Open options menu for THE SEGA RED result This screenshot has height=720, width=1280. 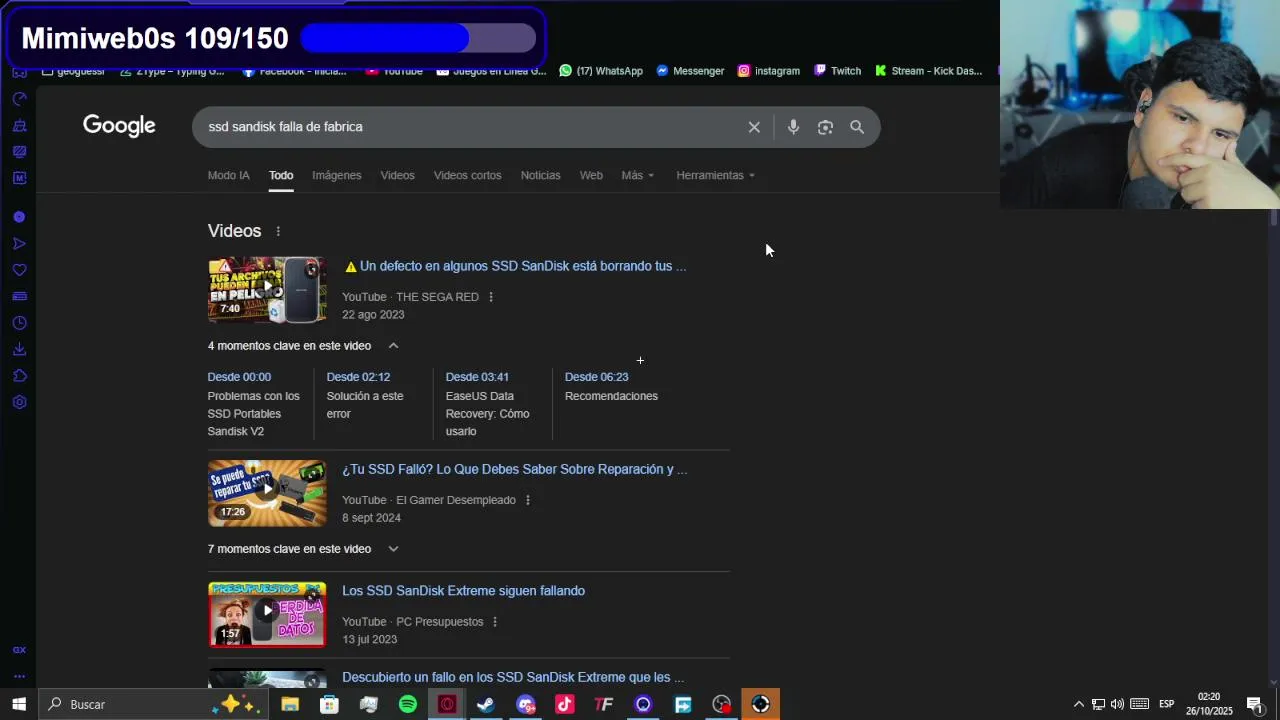(490, 297)
